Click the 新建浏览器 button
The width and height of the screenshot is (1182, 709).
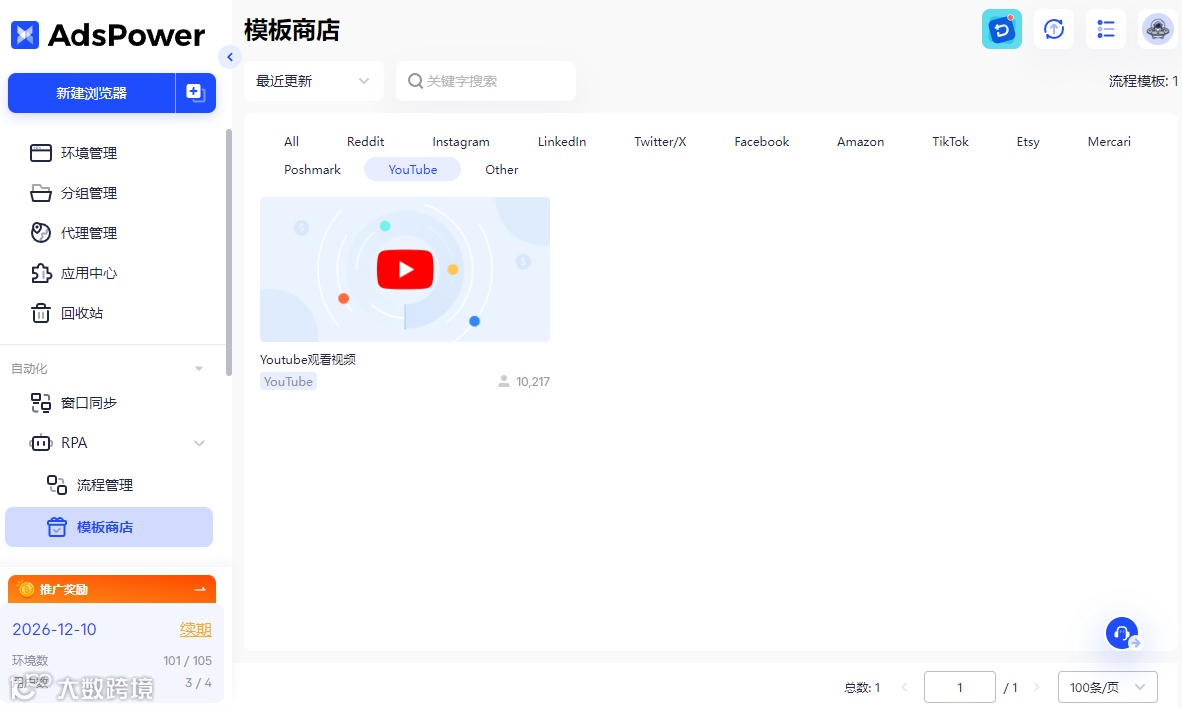pyautogui.click(x=91, y=93)
